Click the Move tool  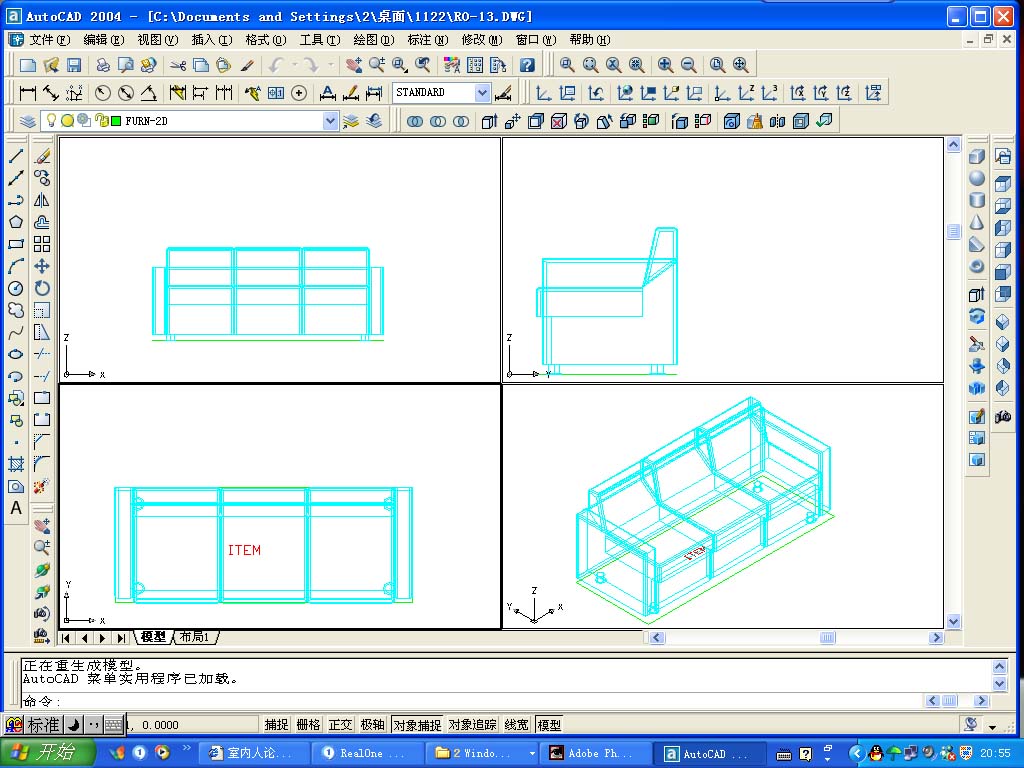(42, 266)
